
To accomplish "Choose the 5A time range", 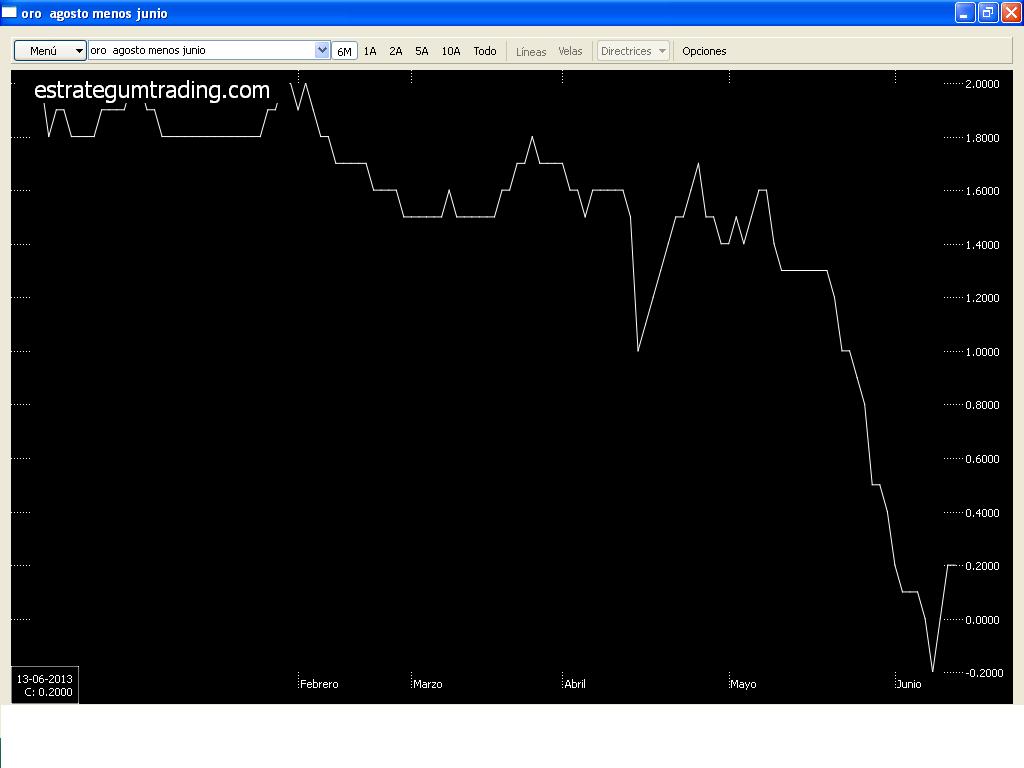I will pyautogui.click(x=422, y=51).
